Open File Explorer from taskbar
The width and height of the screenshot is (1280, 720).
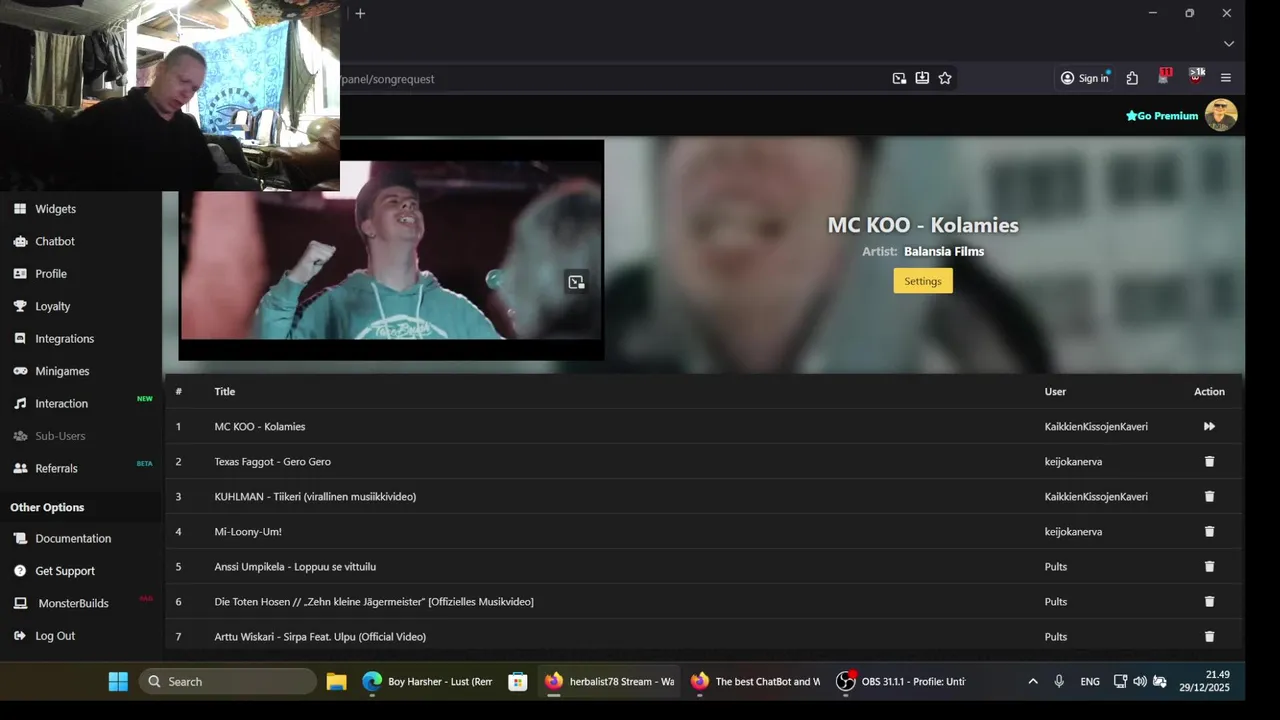pyautogui.click(x=336, y=681)
